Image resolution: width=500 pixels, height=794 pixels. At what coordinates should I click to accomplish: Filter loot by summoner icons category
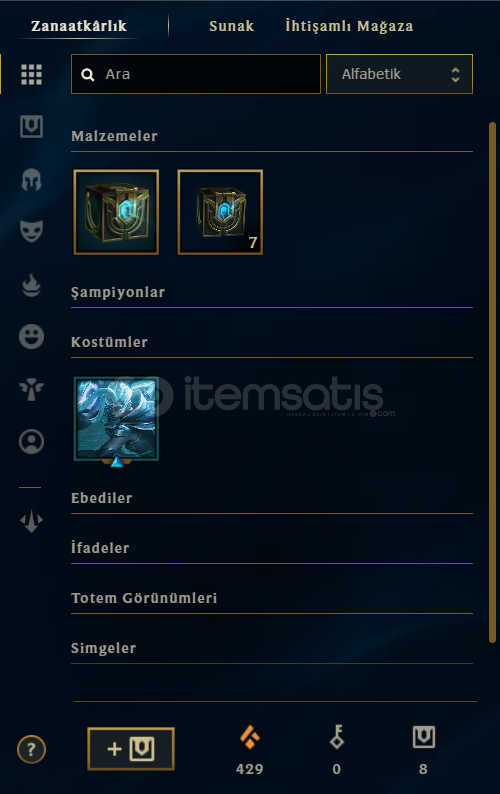[31, 442]
